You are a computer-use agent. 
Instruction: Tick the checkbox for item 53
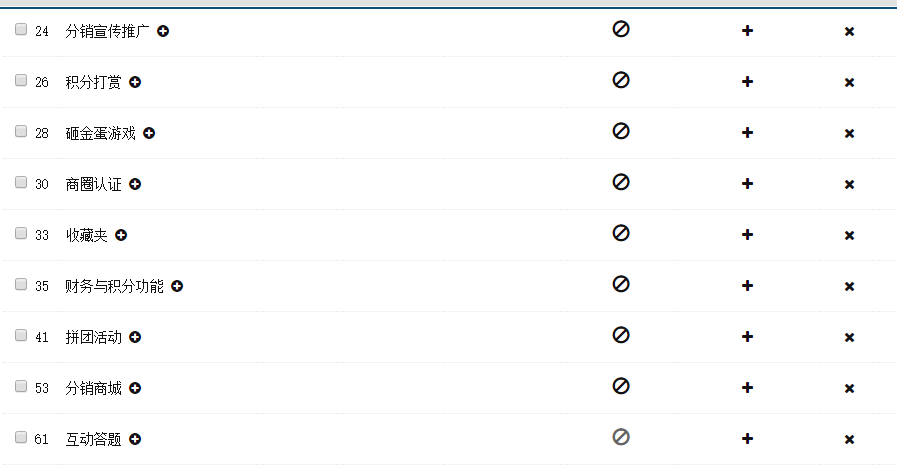[21, 387]
